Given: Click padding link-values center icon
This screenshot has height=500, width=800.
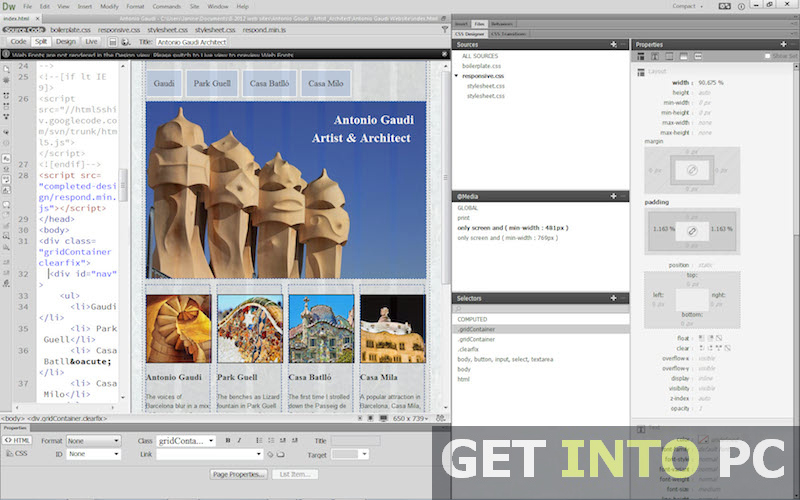Looking at the screenshot, I should 692,231.
